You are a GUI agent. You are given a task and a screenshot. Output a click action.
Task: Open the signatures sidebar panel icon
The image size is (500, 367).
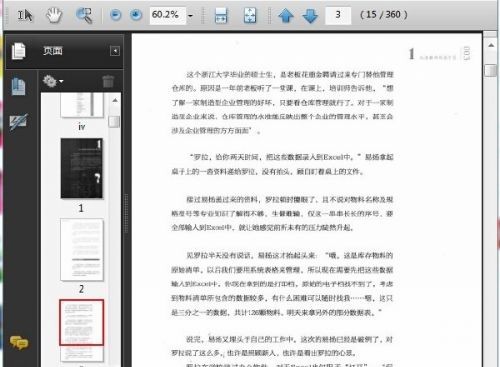tap(19, 121)
